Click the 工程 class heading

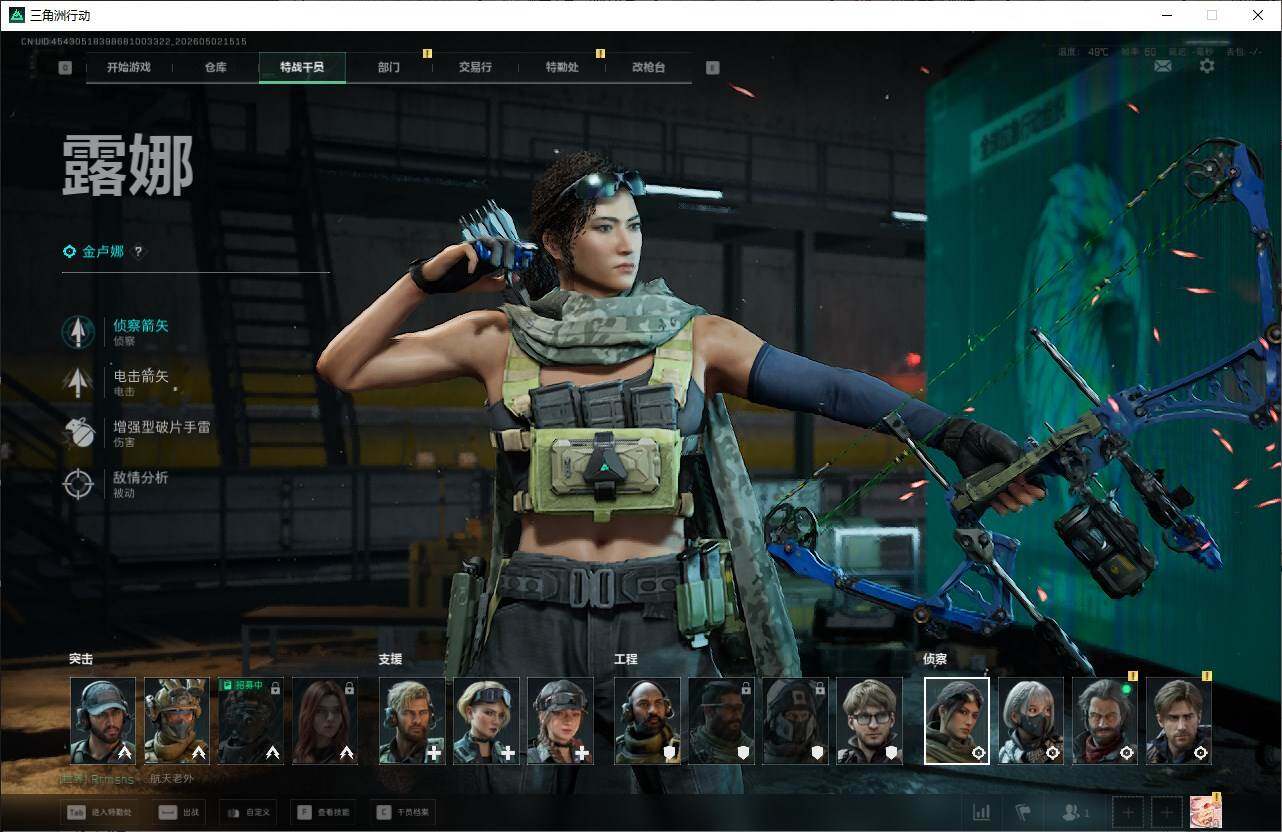pos(626,659)
